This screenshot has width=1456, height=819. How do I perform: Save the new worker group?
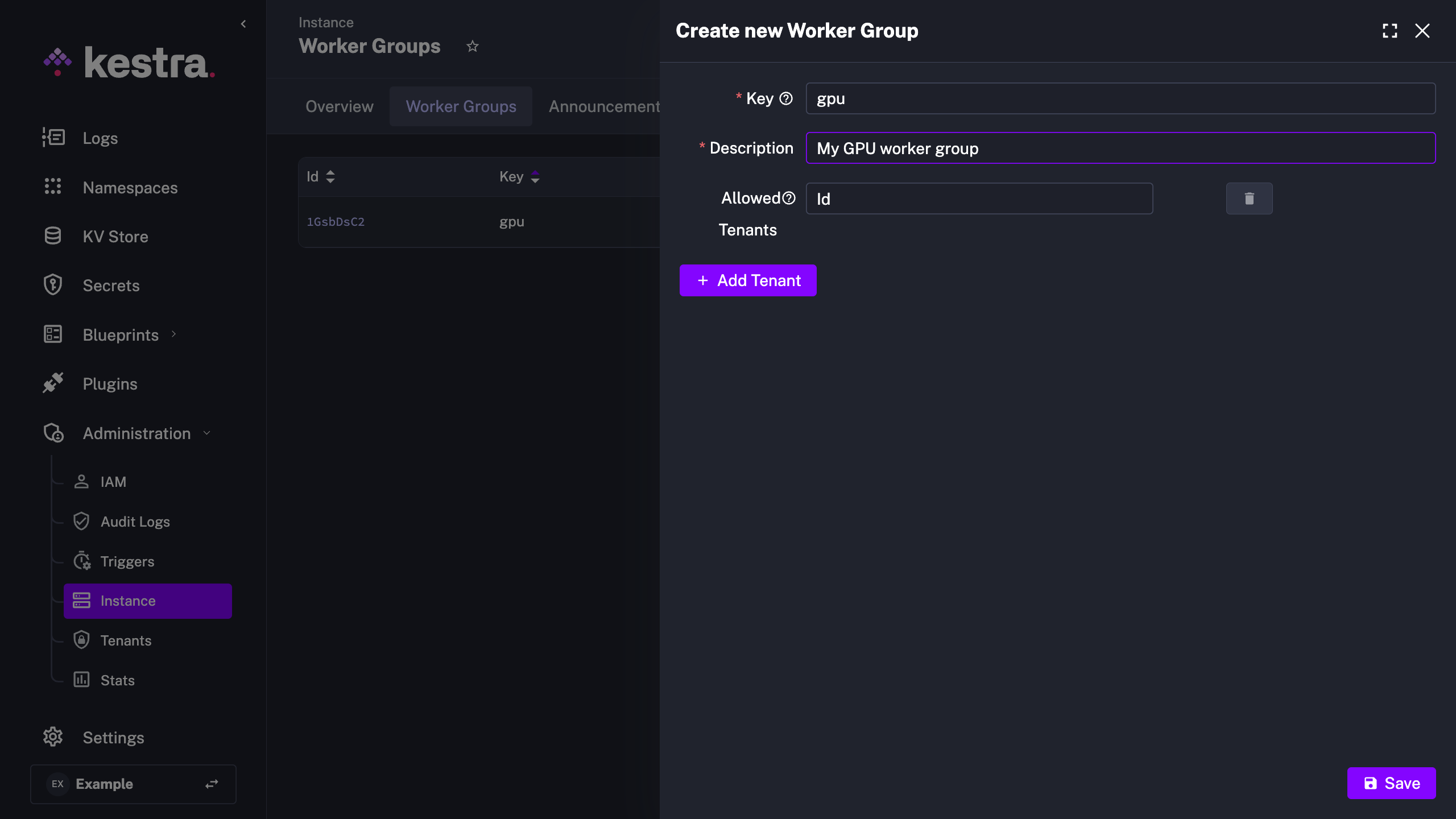(x=1391, y=783)
